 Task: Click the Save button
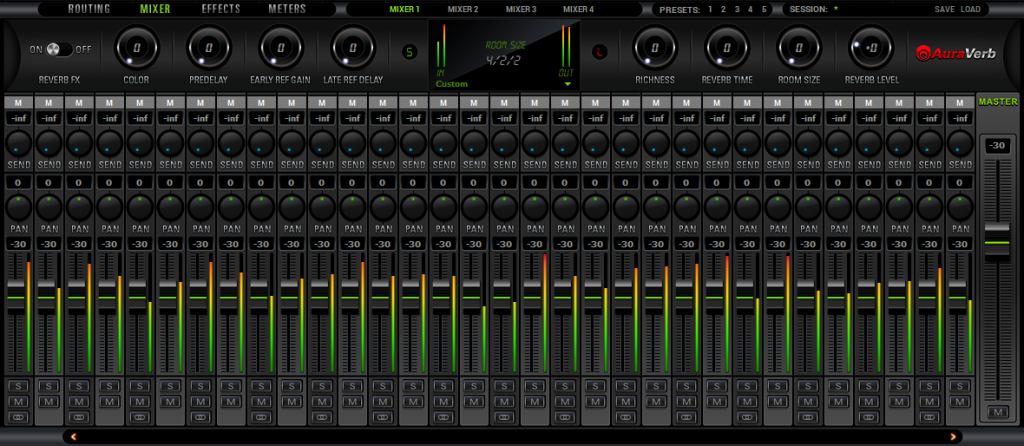point(944,9)
